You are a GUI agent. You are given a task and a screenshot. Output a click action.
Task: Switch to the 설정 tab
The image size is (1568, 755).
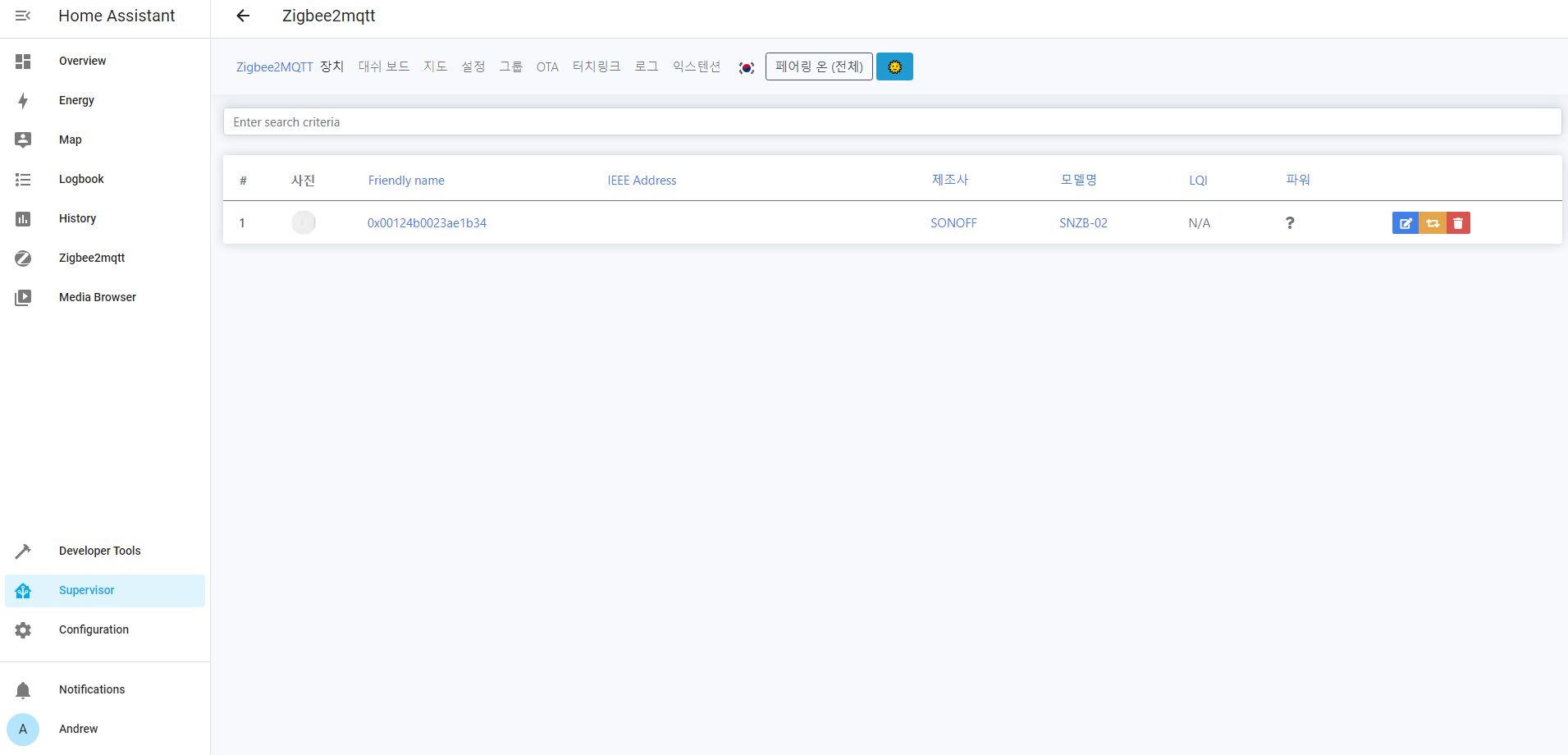pos(473,66)
